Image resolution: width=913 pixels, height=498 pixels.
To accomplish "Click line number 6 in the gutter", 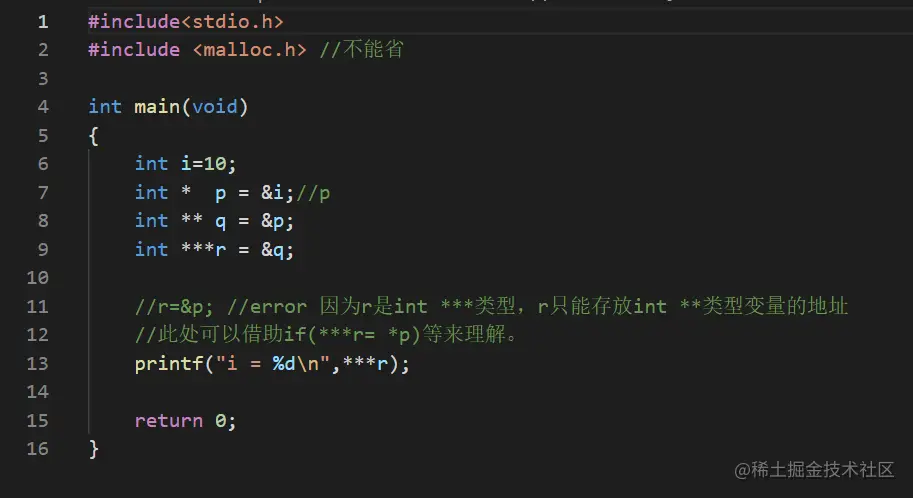I will pyautogui.click(x=43, y=164).
